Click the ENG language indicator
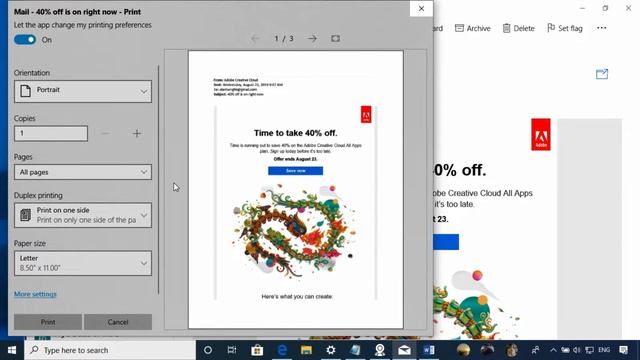640x360 pixels. point(604,350)
